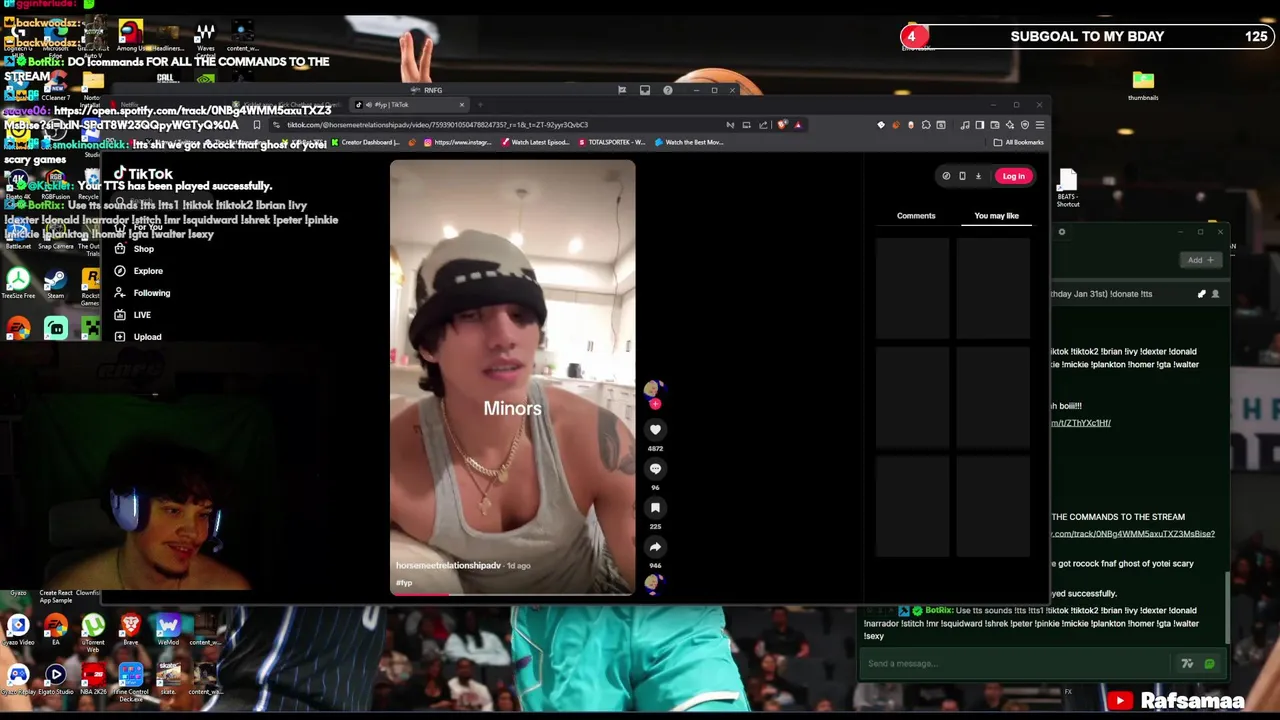Open TreeSize Free desktop shortcut
The height and width of the screenshot is (720, 1280).
pos(18,281)
